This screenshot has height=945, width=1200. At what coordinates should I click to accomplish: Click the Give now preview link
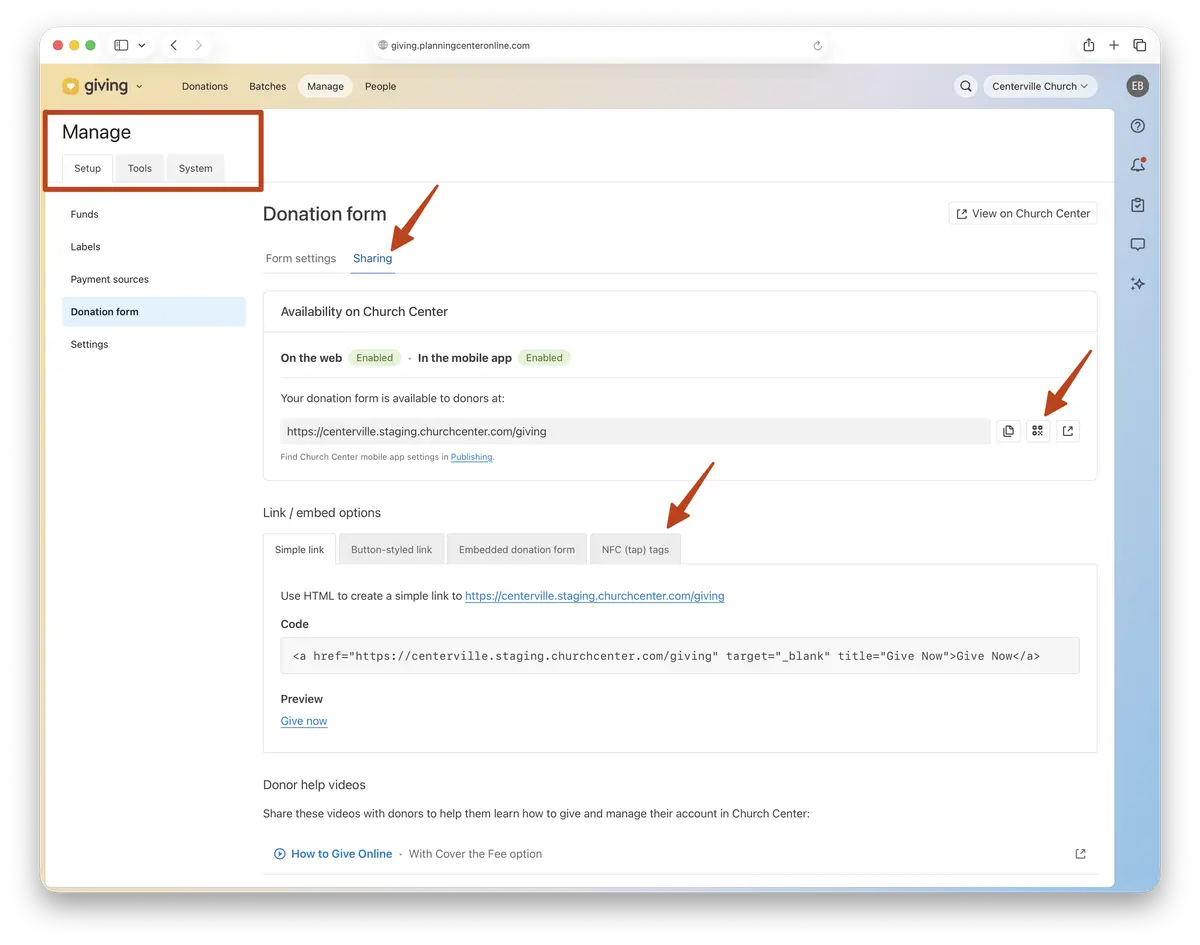304,721
